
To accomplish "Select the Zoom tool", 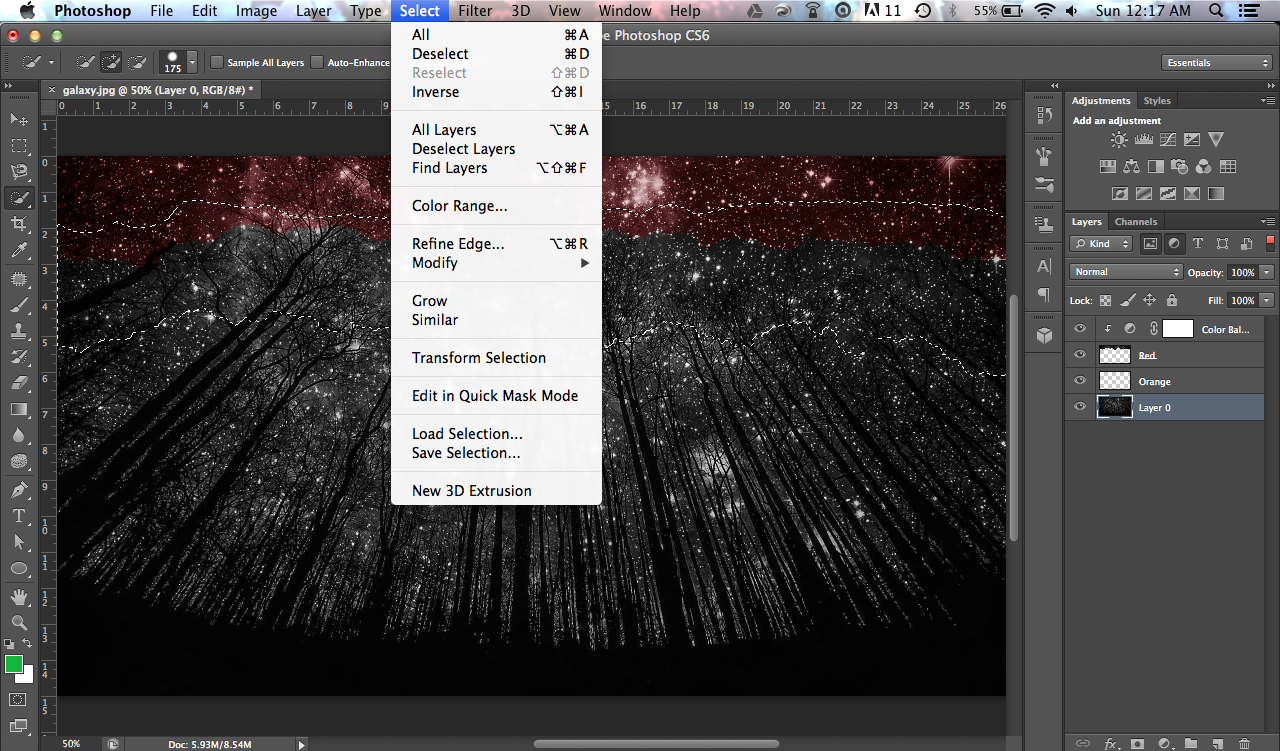I will click(19, 622).
